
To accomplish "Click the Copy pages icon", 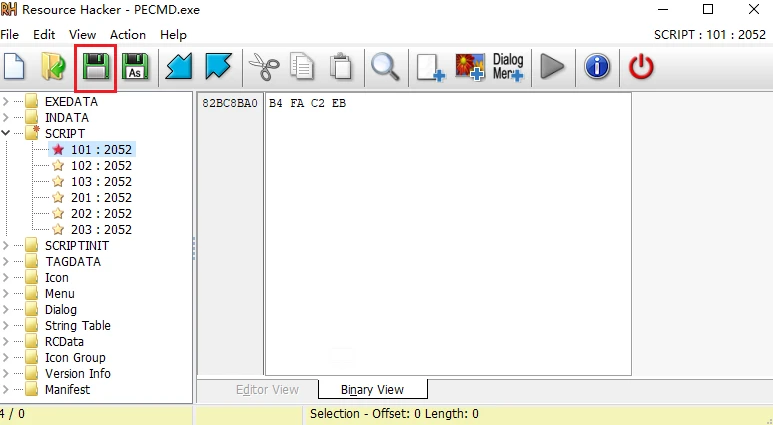I will pos(302,67).
